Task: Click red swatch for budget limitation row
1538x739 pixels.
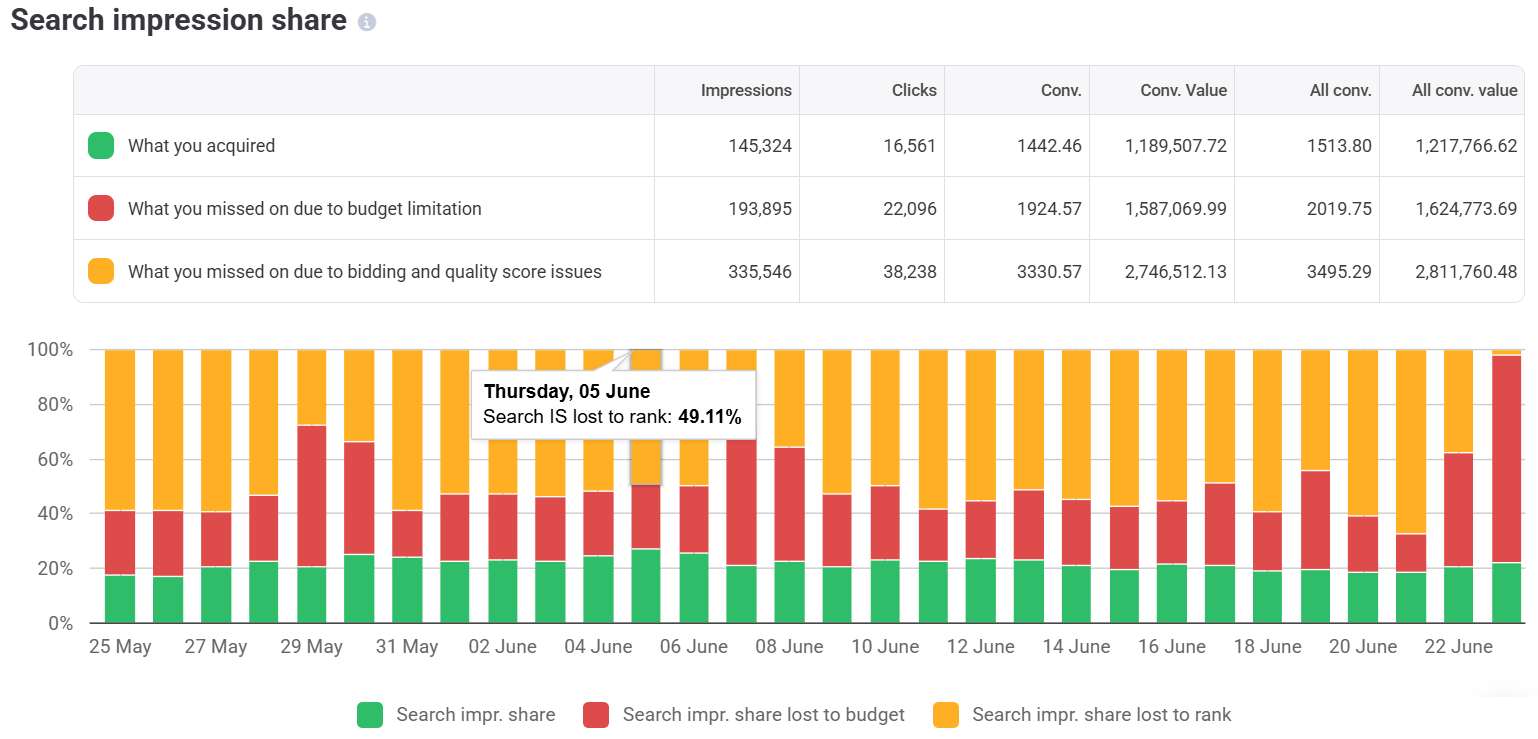Action: click(x=101, y=209)
